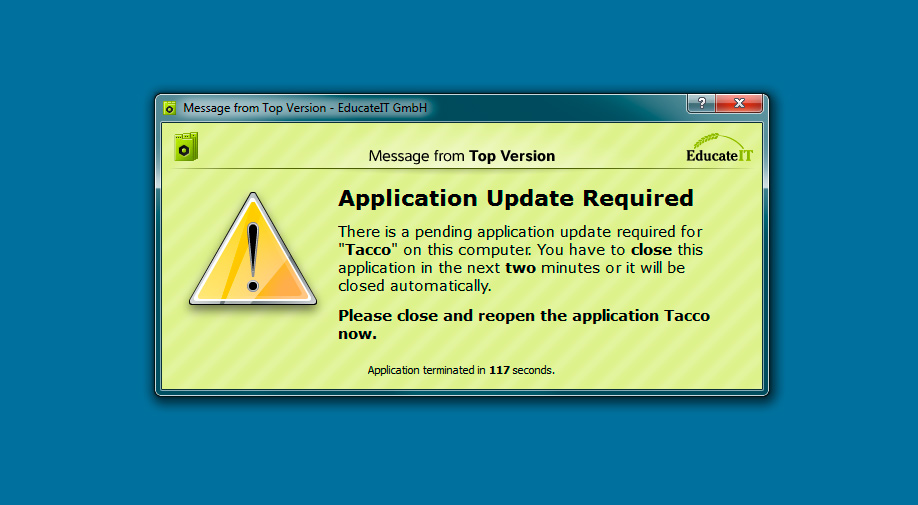Click the window title text in the title bar

tap(305, 107)
